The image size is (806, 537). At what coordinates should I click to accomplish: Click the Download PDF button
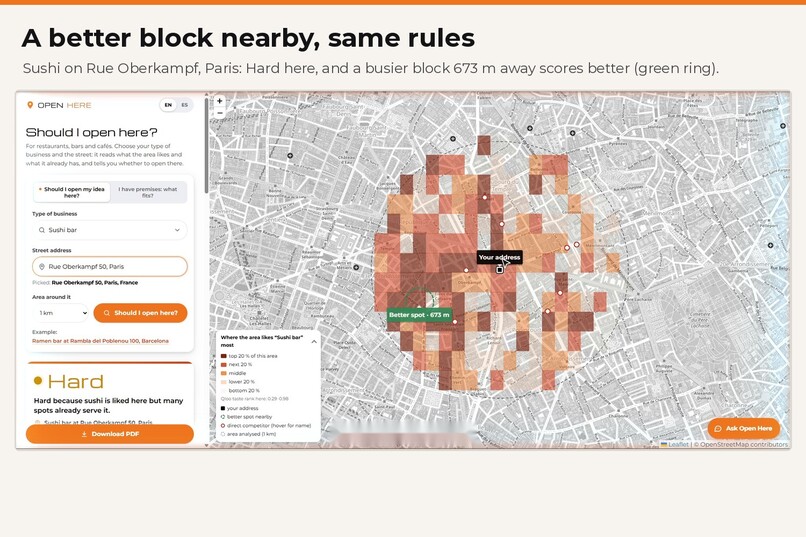click(109, 434)
